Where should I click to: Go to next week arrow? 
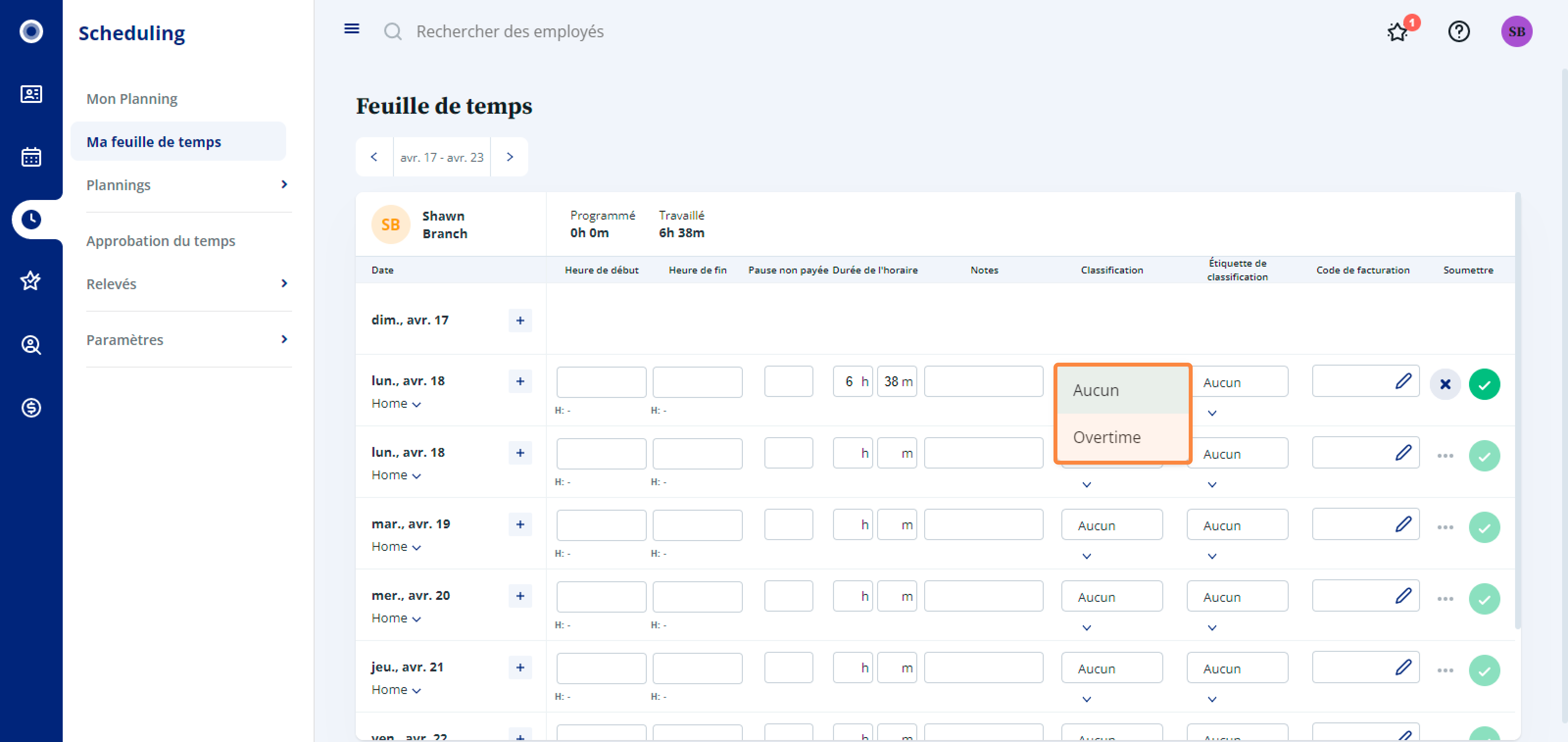click(510, 157)
